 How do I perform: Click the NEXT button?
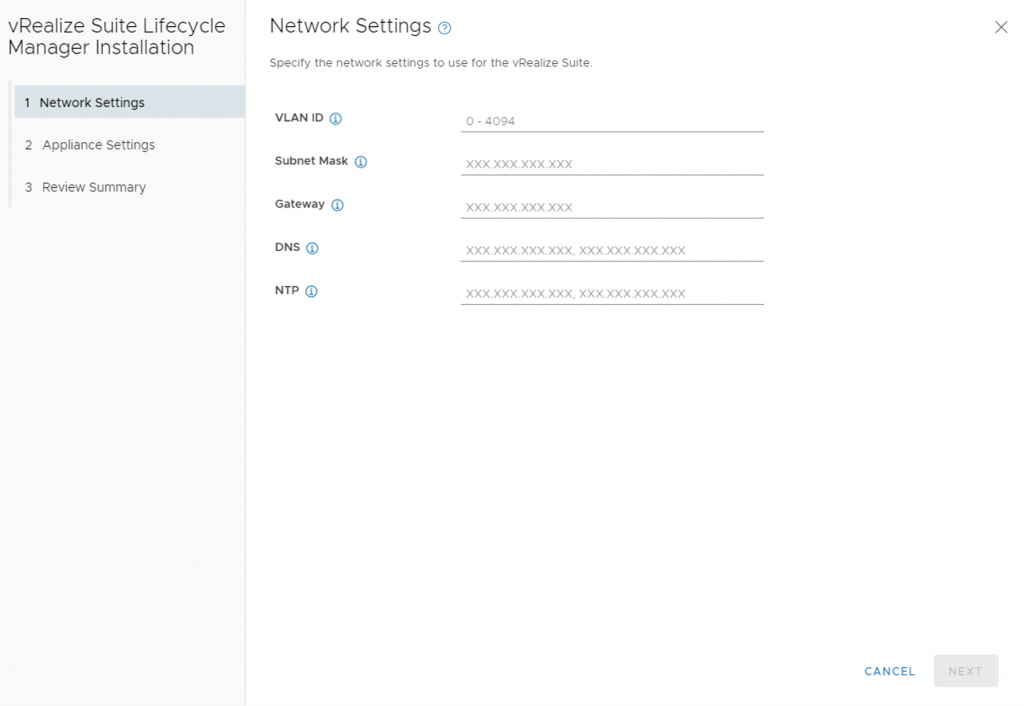[965, 671]
